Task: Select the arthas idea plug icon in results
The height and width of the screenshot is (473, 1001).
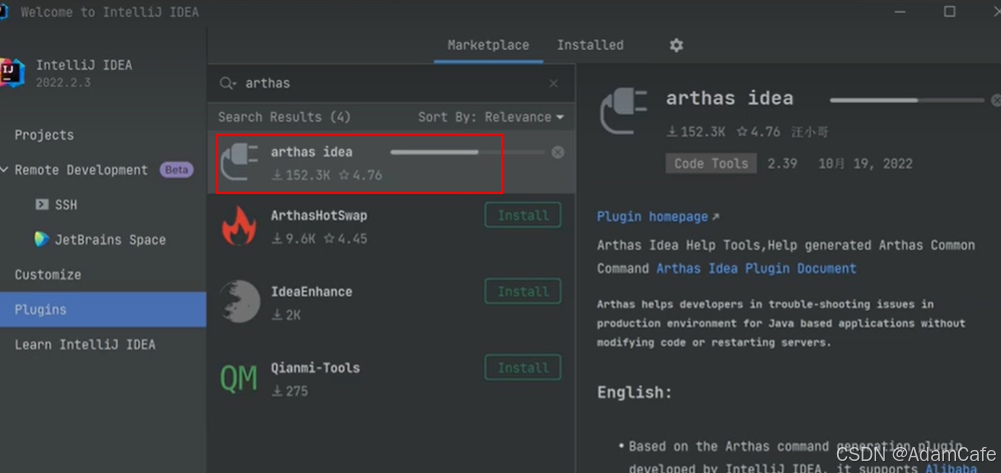Action: click(239, 161)
